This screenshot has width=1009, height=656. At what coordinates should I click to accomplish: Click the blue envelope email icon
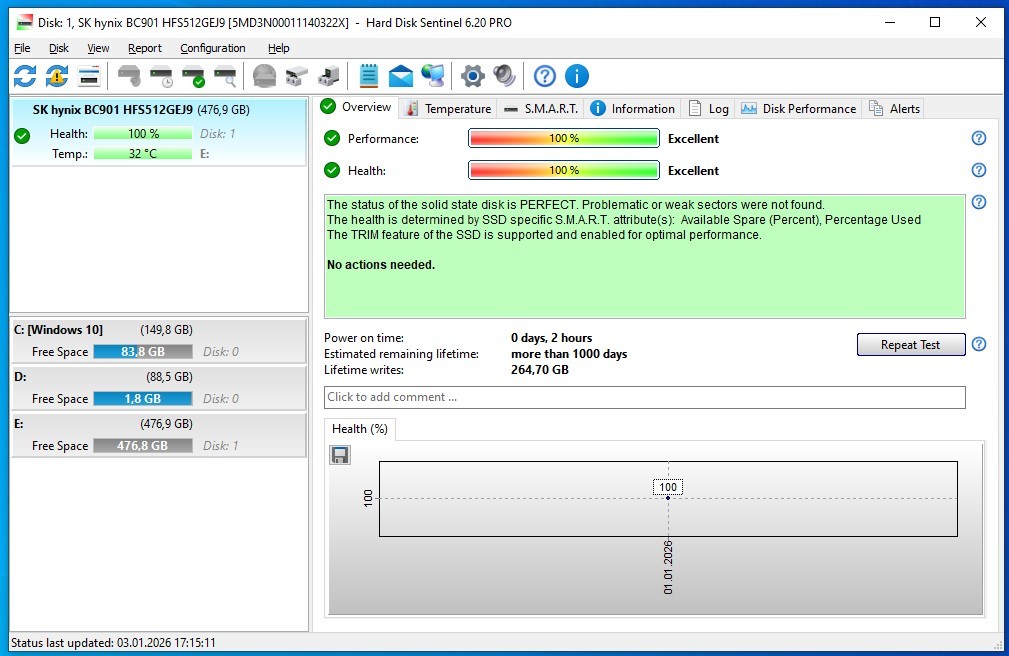pos(400,76)
